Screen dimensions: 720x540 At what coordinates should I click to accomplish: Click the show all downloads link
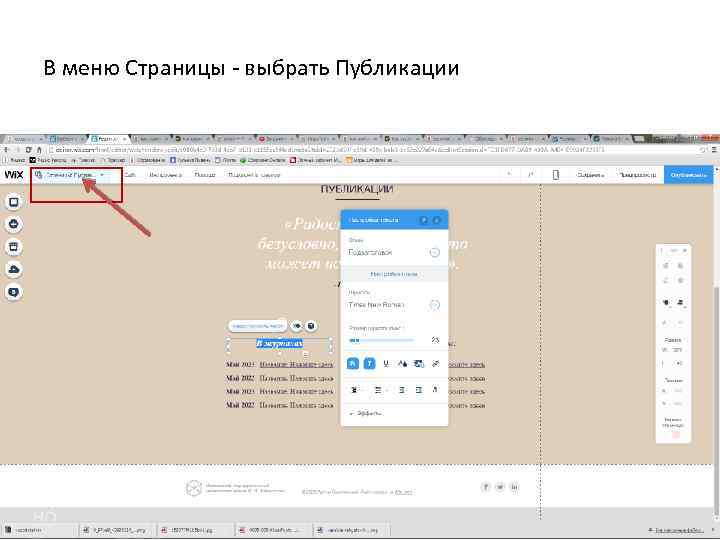[678, 530]
